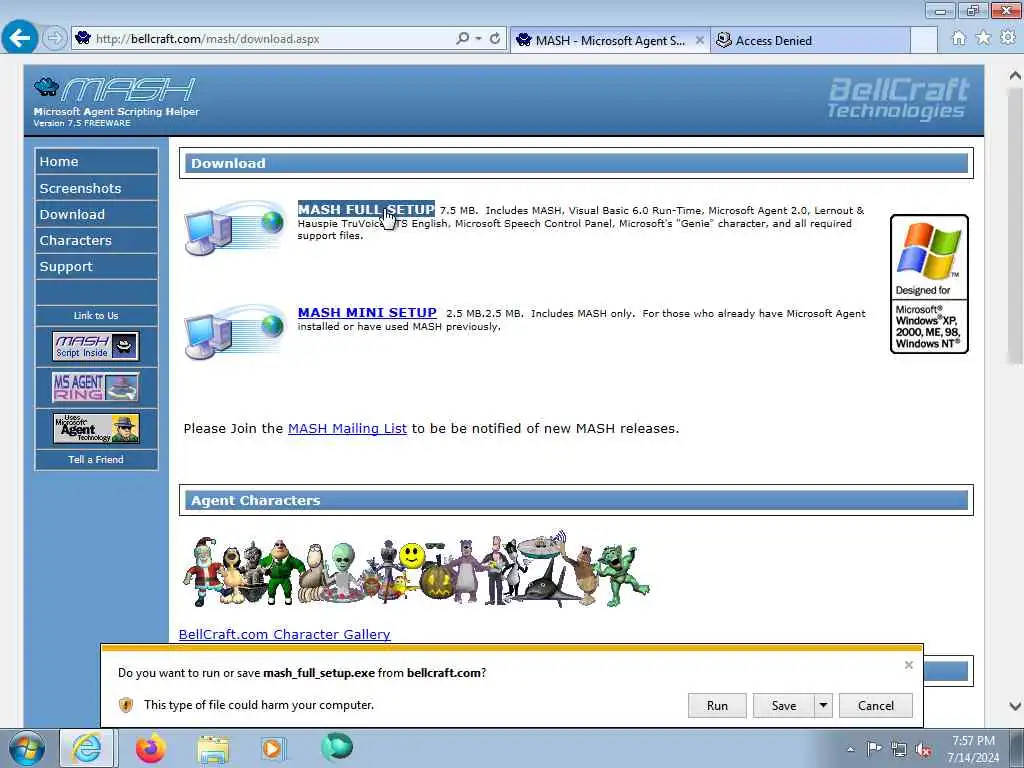
Task: Click the Link to Us sidebar link
Action: [x=96, y=315]
